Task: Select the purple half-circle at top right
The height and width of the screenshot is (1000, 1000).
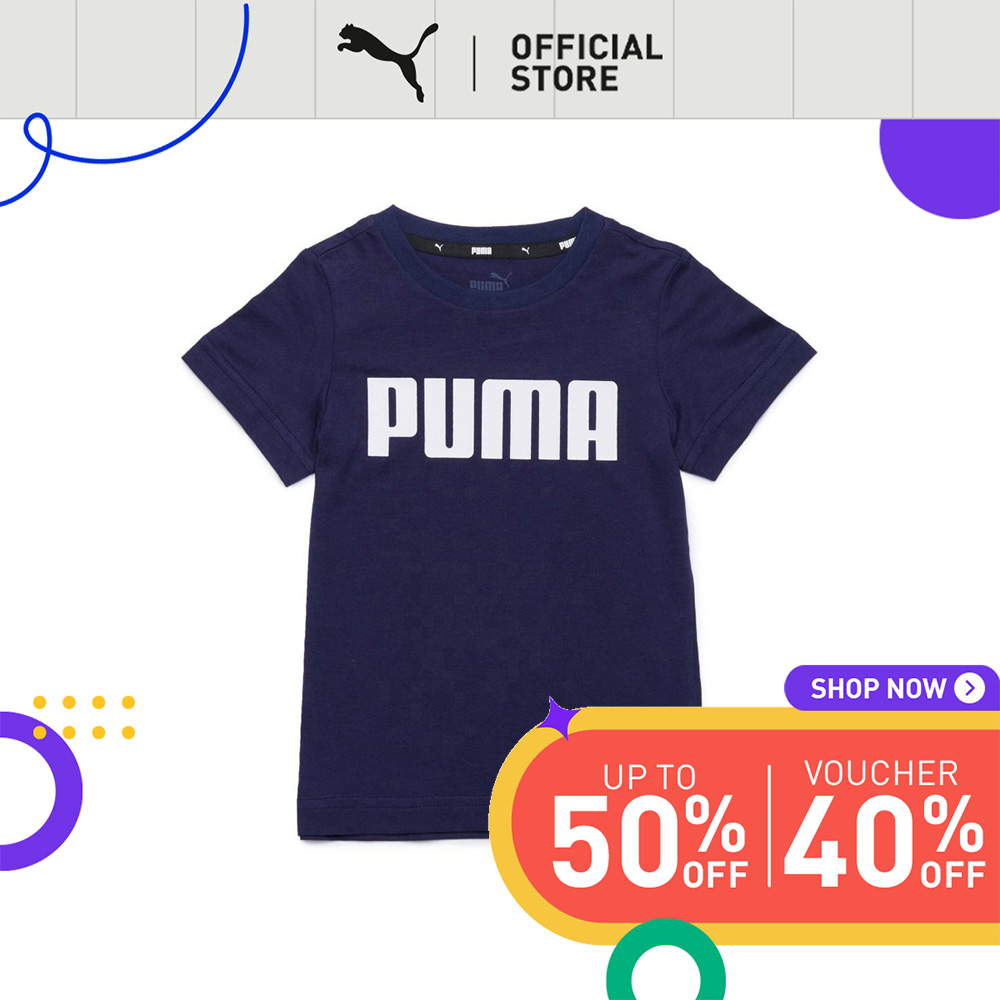Action: 940,168
